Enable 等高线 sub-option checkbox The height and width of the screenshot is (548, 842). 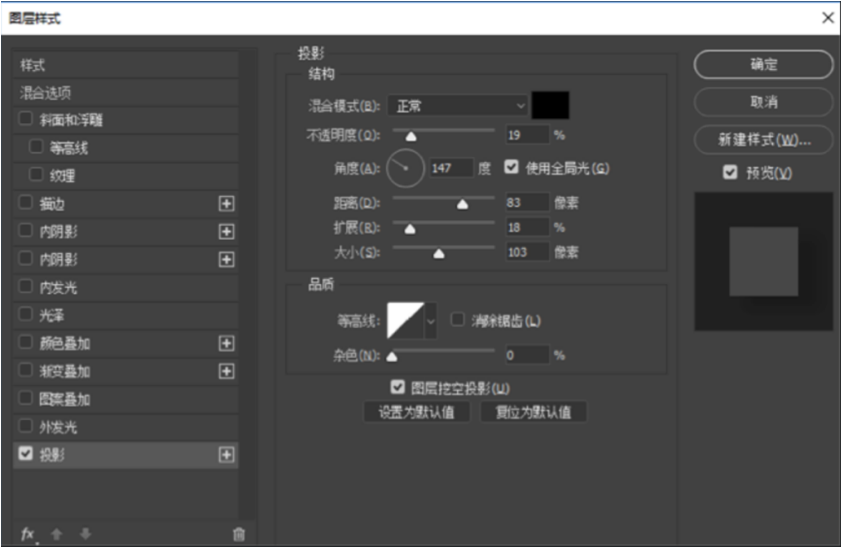point(35,147)
